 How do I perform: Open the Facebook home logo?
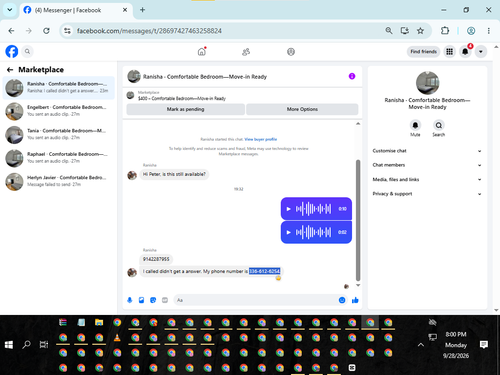coord(12,52)
